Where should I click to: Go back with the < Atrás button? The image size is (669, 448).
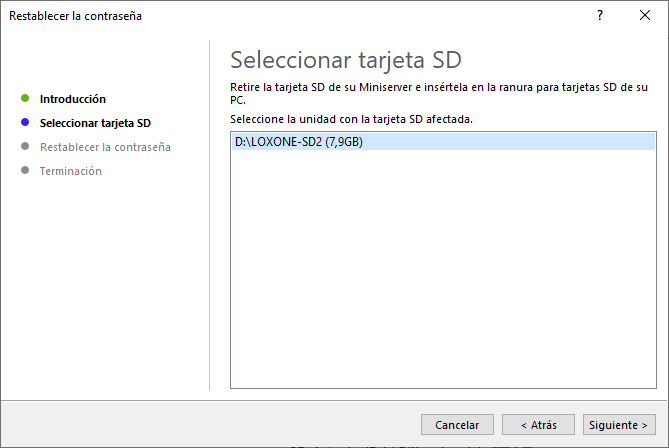[538, 425]
